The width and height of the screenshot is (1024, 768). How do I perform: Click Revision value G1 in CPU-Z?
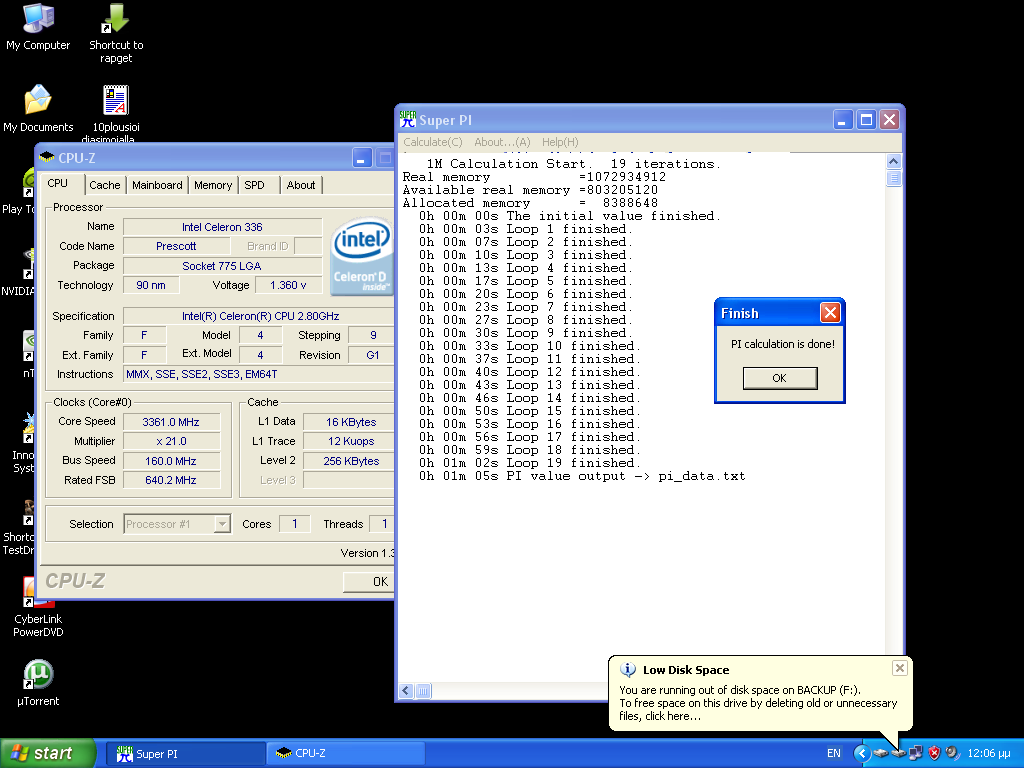click(372, 355)
